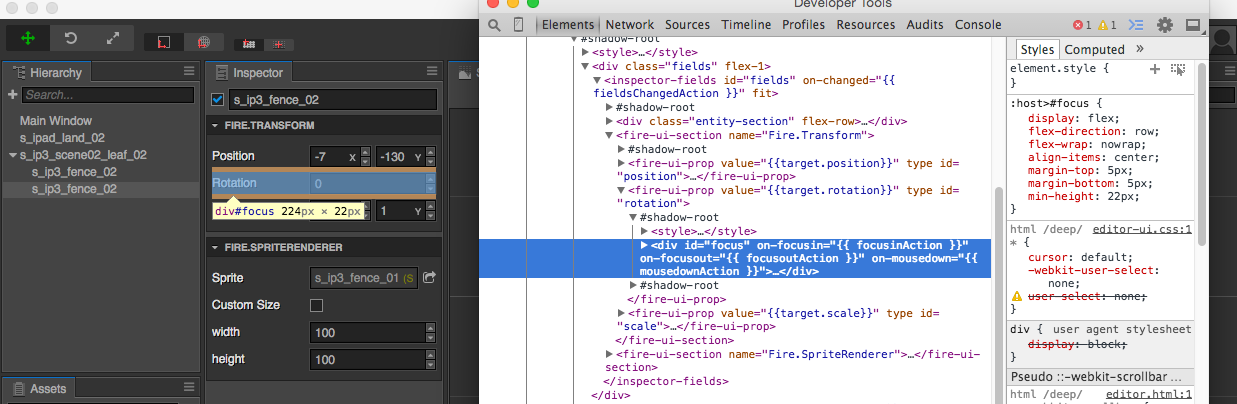Expand the highlighted div id focus node

pyautogui.click(x=645, y=245)
